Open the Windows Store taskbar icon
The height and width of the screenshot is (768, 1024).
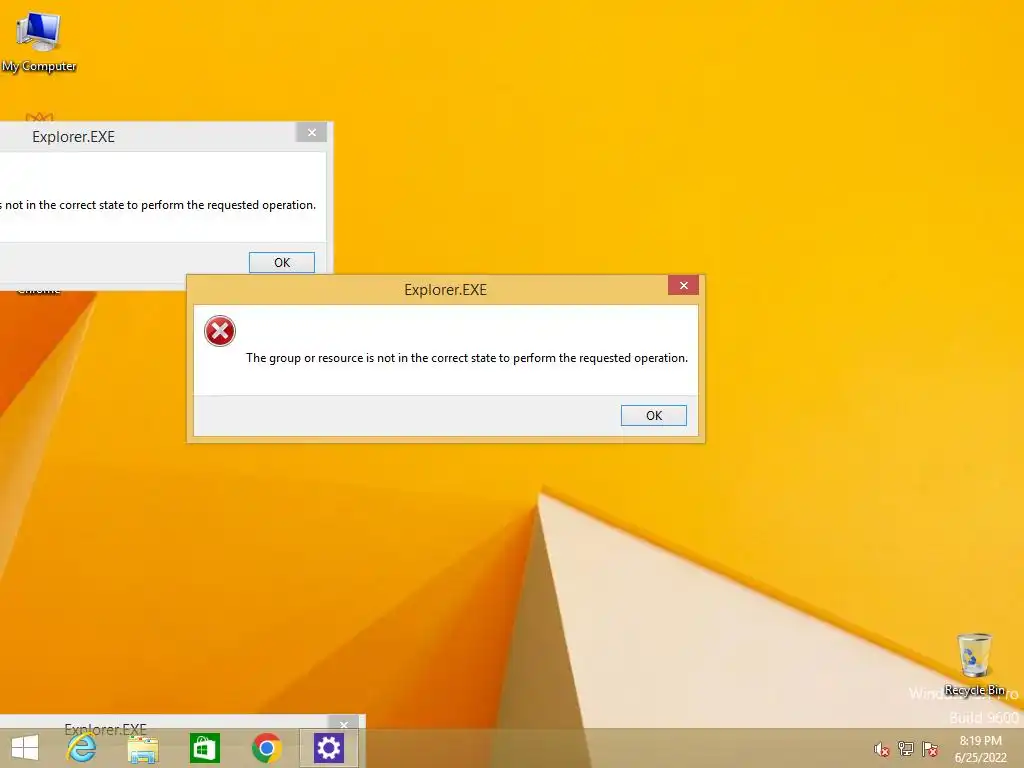point(204,748)
